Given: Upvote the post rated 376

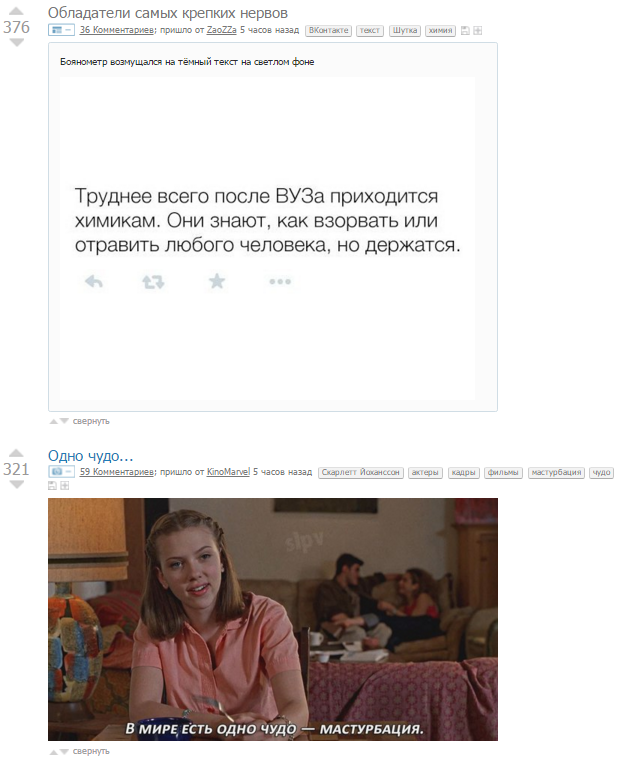Looking at the screenshot, I should tap(16, 11).
